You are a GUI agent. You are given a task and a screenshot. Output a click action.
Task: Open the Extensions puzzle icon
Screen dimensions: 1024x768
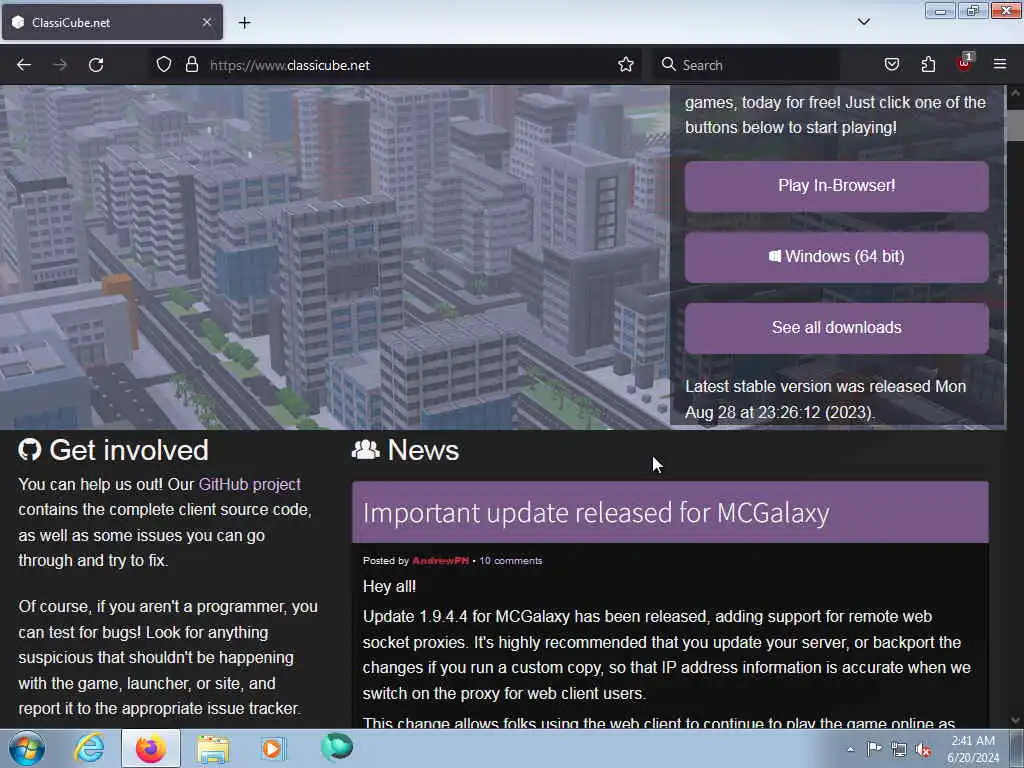928,65
